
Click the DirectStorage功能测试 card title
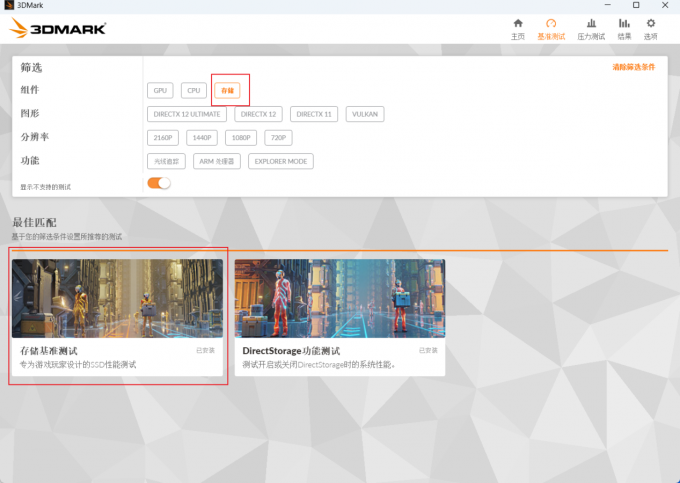pos(291,350)
